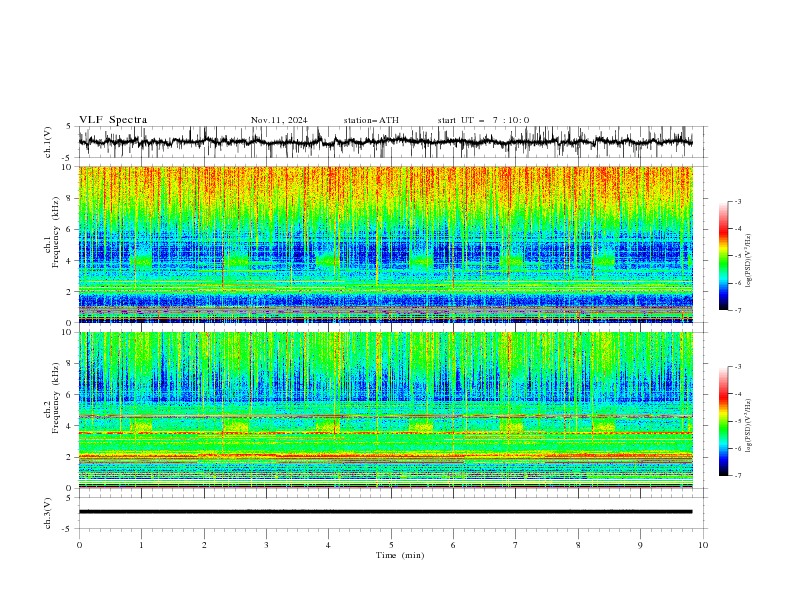This screenshot has width=792, height=612.
Task: Select the "ch.1 Frequency (kHz)" axis label
Action: 52,233
